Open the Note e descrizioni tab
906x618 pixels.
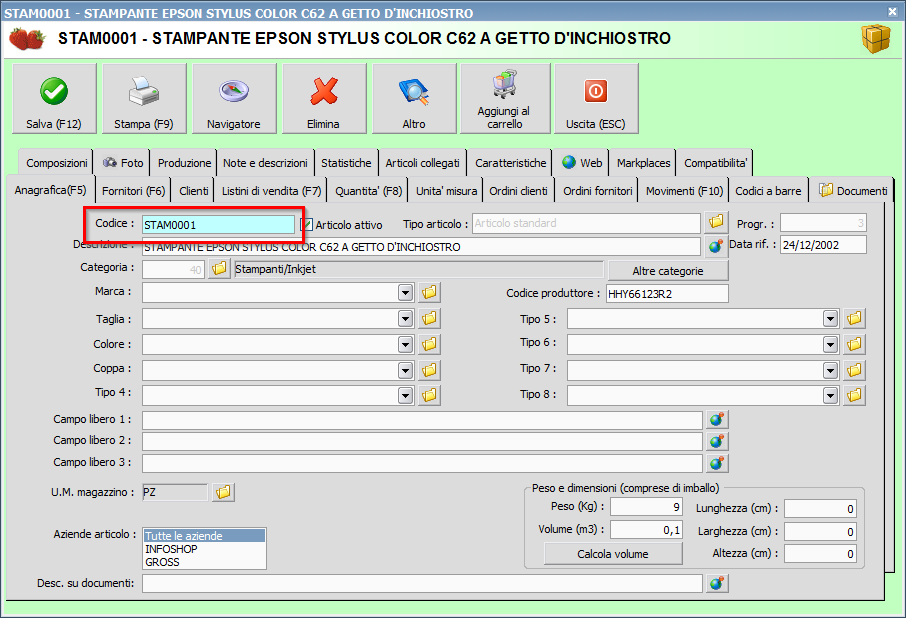(265, 163)
